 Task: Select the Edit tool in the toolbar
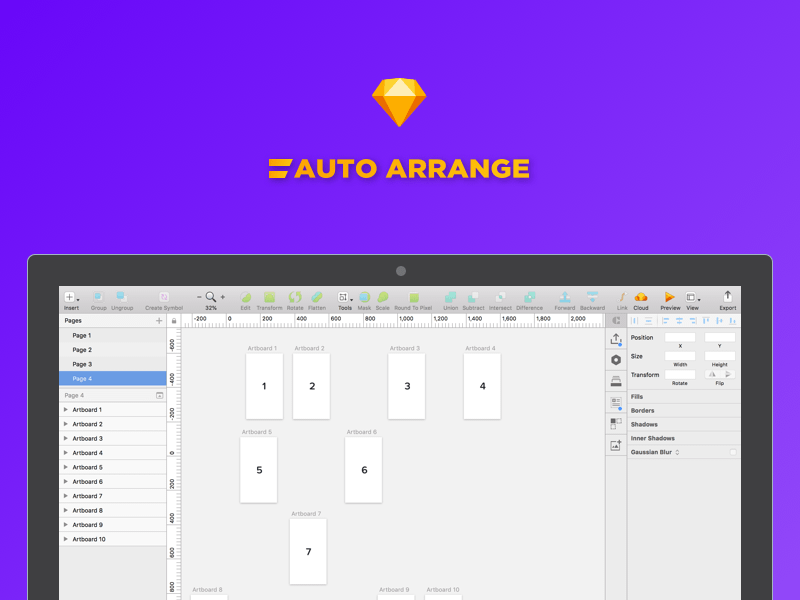(x=245, y=297)
